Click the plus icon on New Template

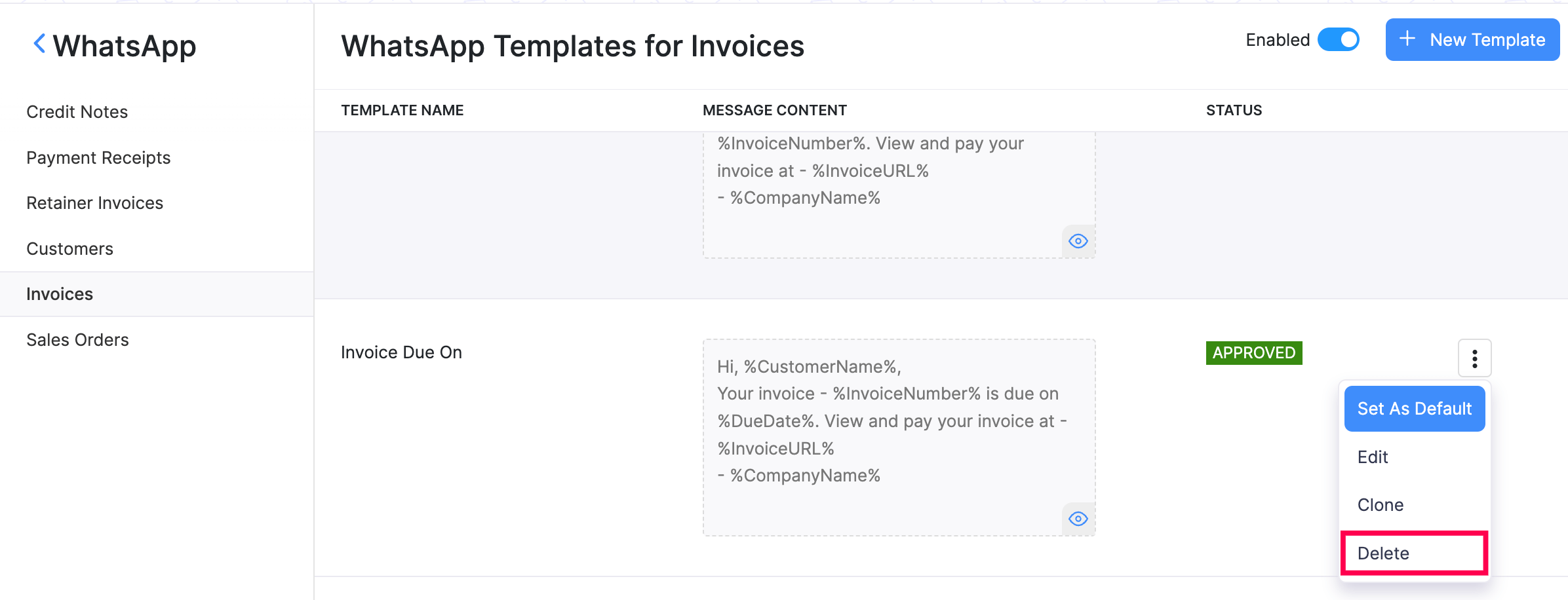pos(1407,39)
